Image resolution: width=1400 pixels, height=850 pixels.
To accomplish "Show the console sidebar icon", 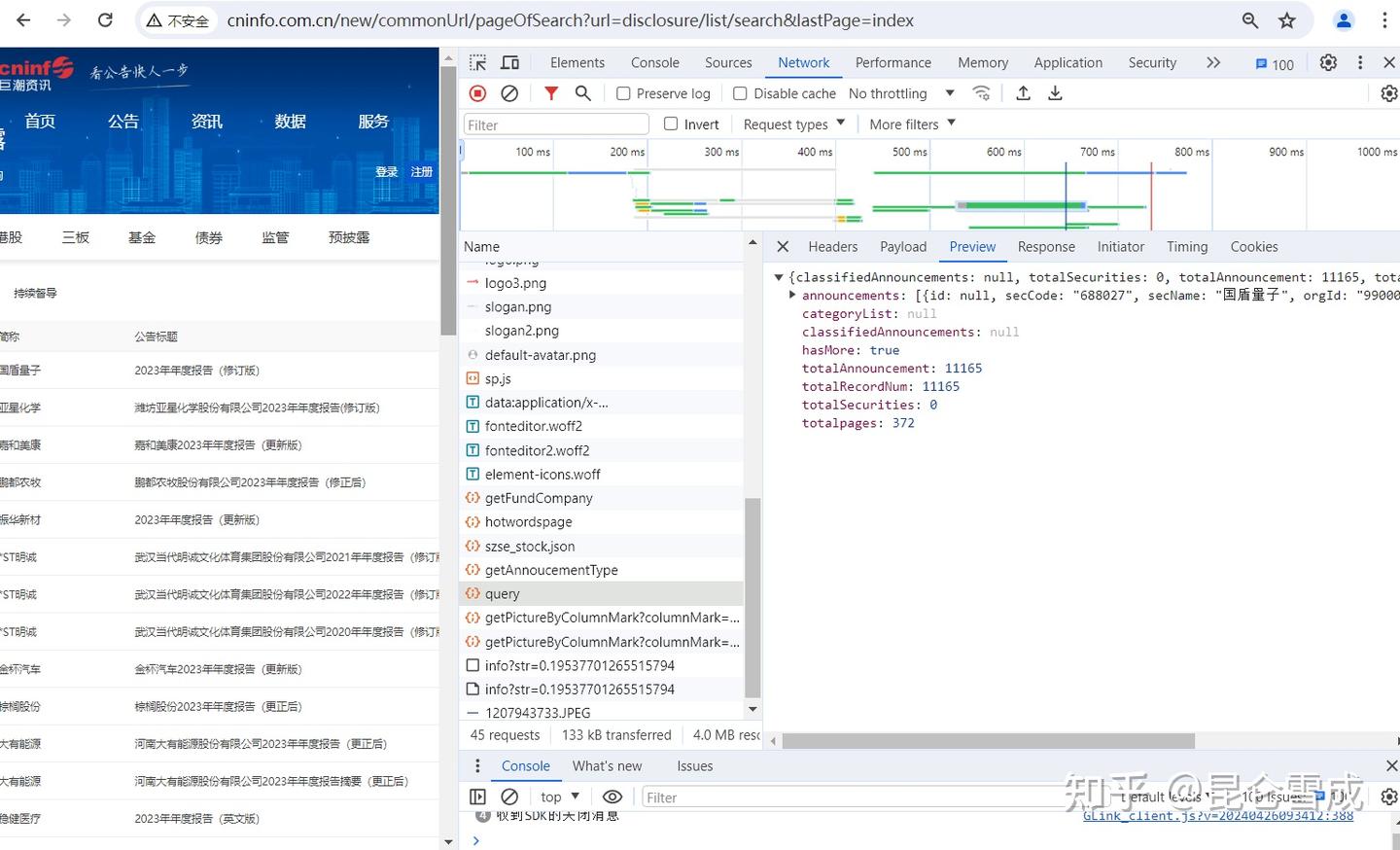I will pos(477,797).
